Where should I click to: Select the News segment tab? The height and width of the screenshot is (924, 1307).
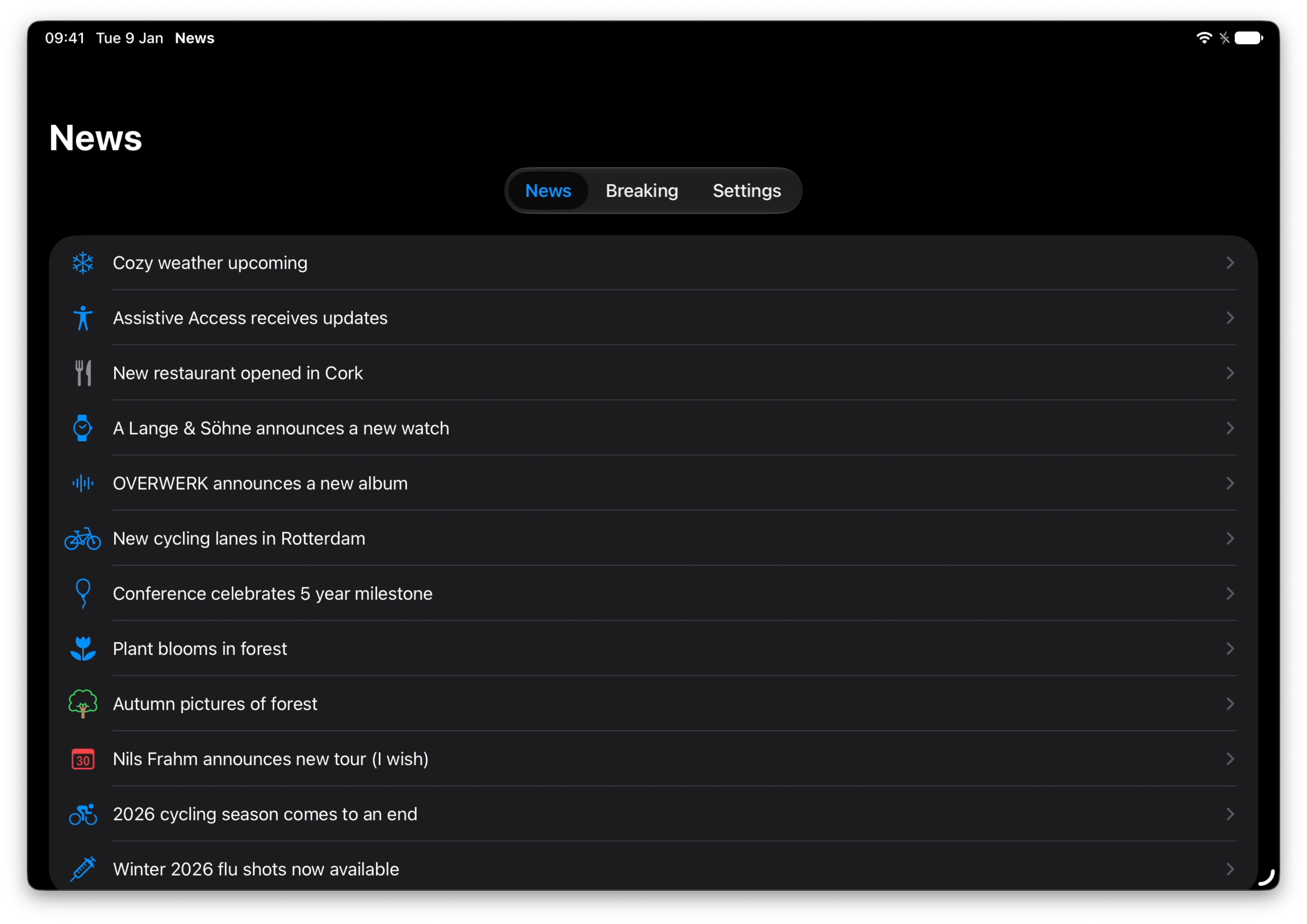point(548,190)
